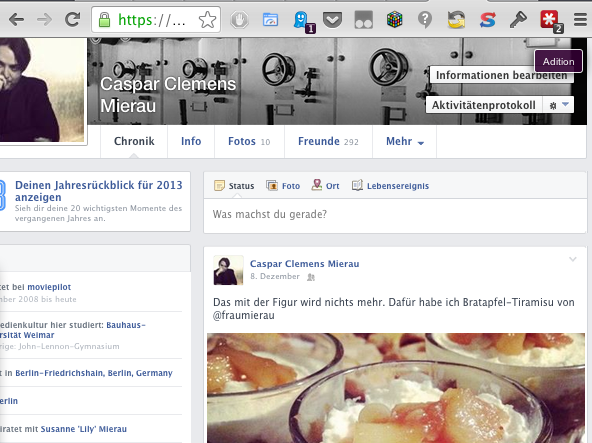592x443 pixels.
Task: Open the Fotos tab
Action: click(x=249, y=141)
